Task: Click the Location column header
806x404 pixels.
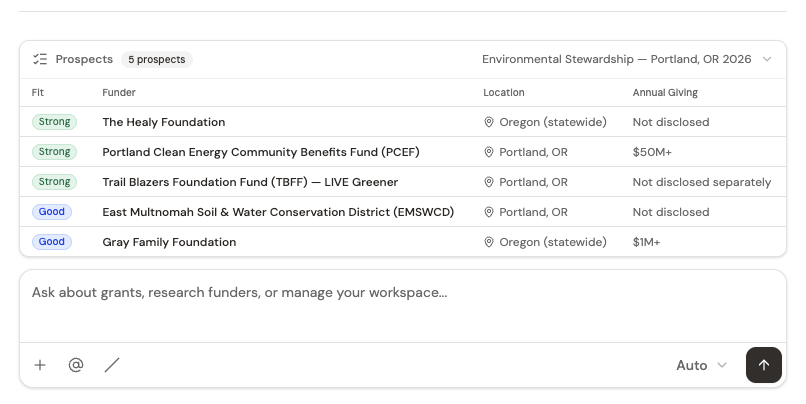Action: tap(504, 93)
